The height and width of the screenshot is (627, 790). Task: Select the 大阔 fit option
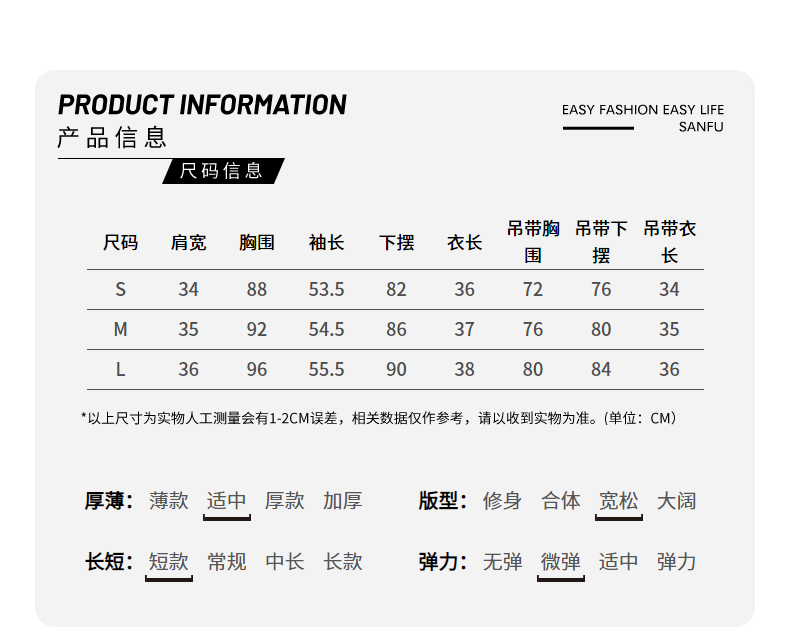point(676,501)
